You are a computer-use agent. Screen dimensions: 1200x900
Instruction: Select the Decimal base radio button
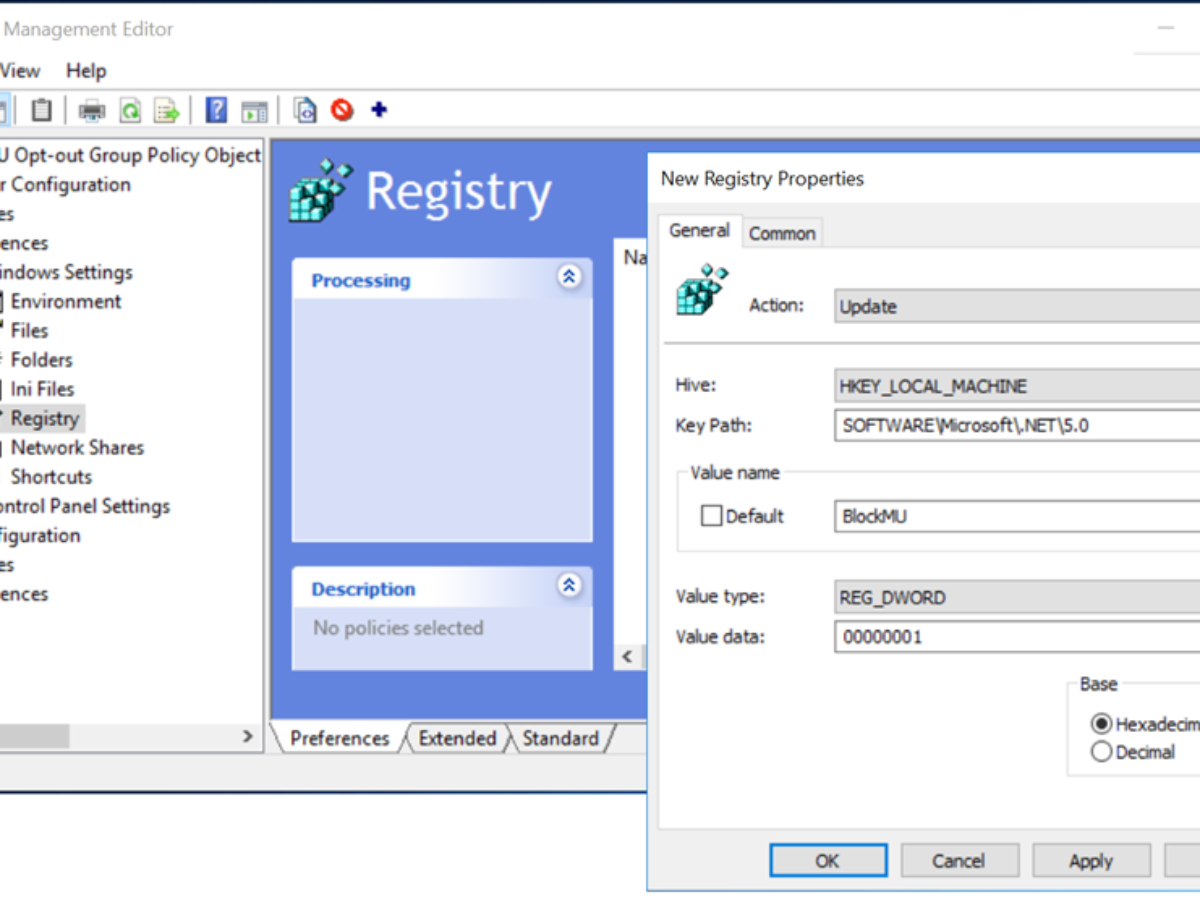tap(1101, 752)
